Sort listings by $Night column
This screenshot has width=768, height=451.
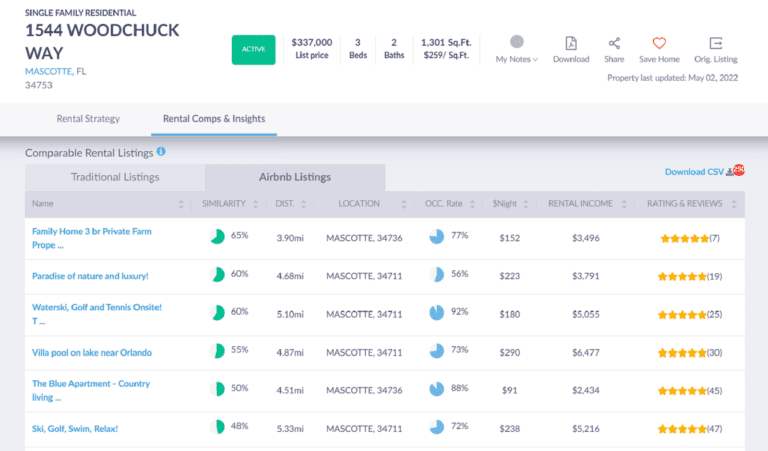point(509,204)
